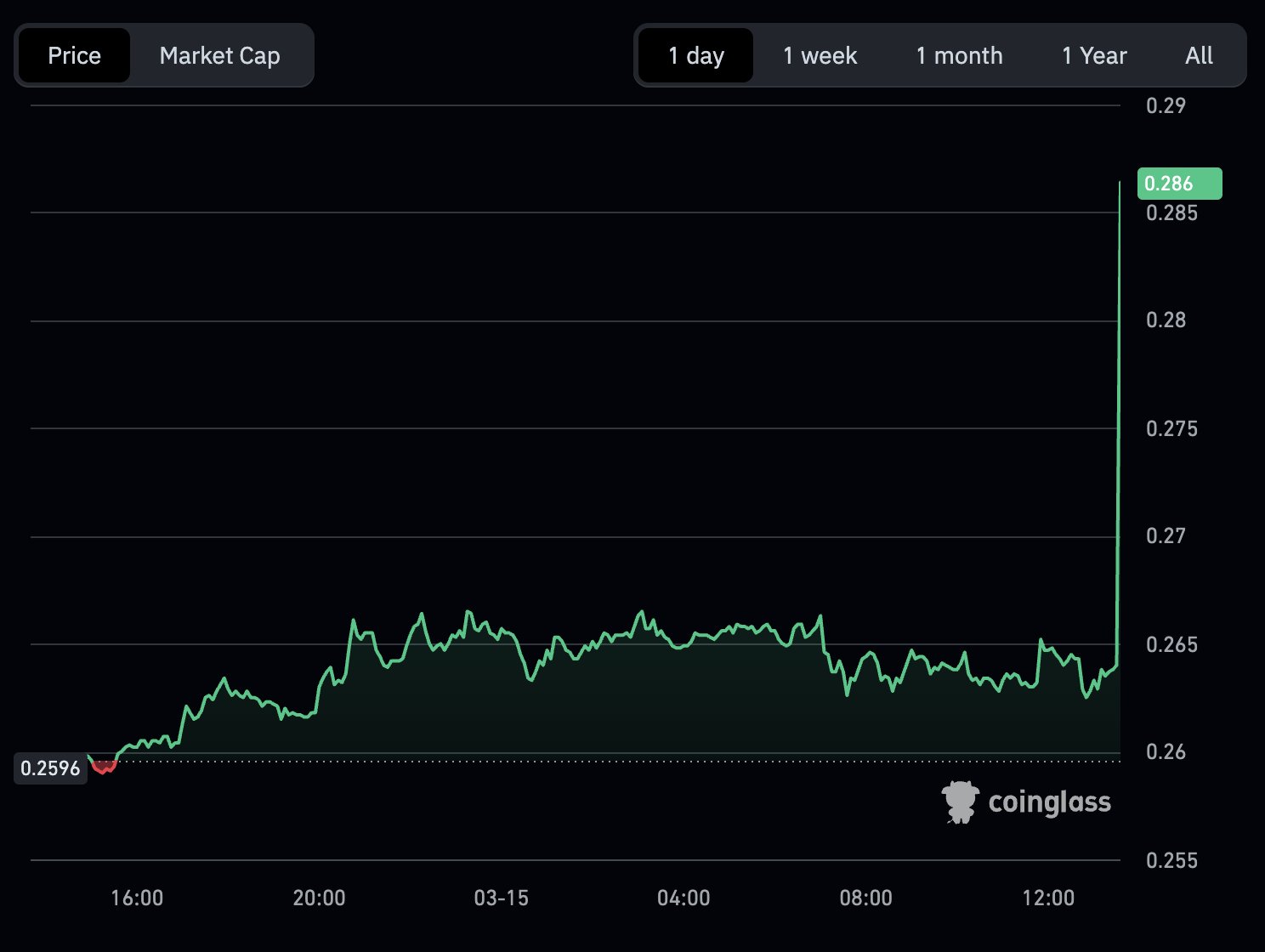Viewport: 1265px width, 952px height.
Task: Click the 12:00 time axis label
Action: pyautogui.click(x=1048, y=898)
